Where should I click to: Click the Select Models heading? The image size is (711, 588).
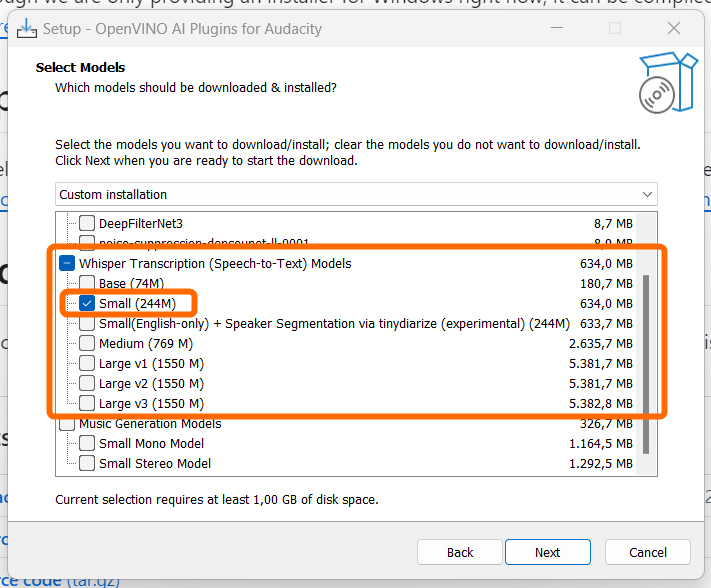(80, 68)
